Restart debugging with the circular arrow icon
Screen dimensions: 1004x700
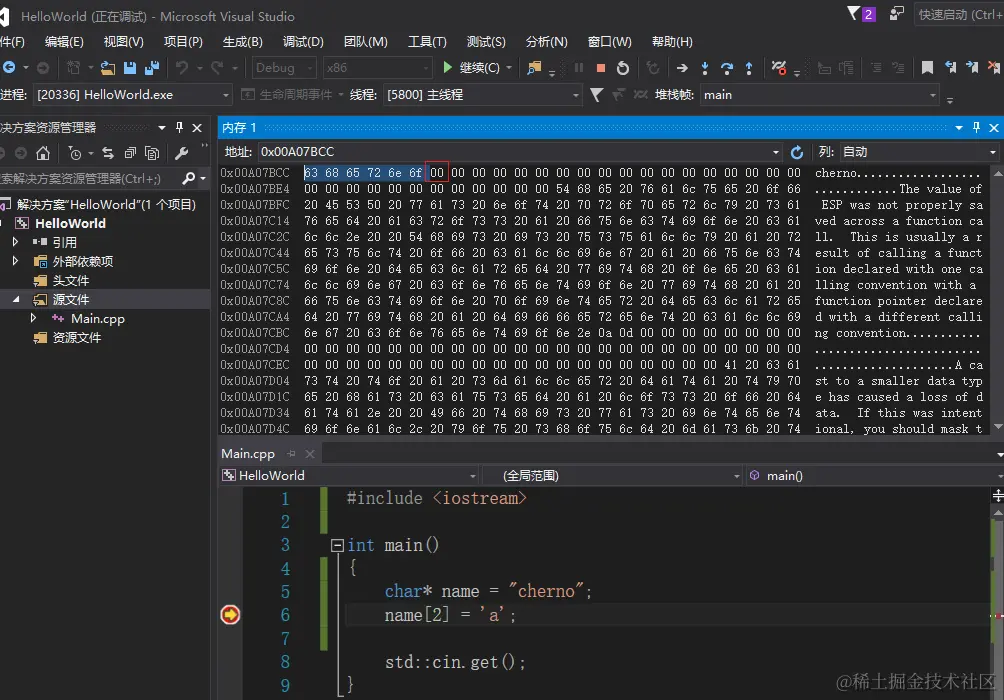pos(623,68)
